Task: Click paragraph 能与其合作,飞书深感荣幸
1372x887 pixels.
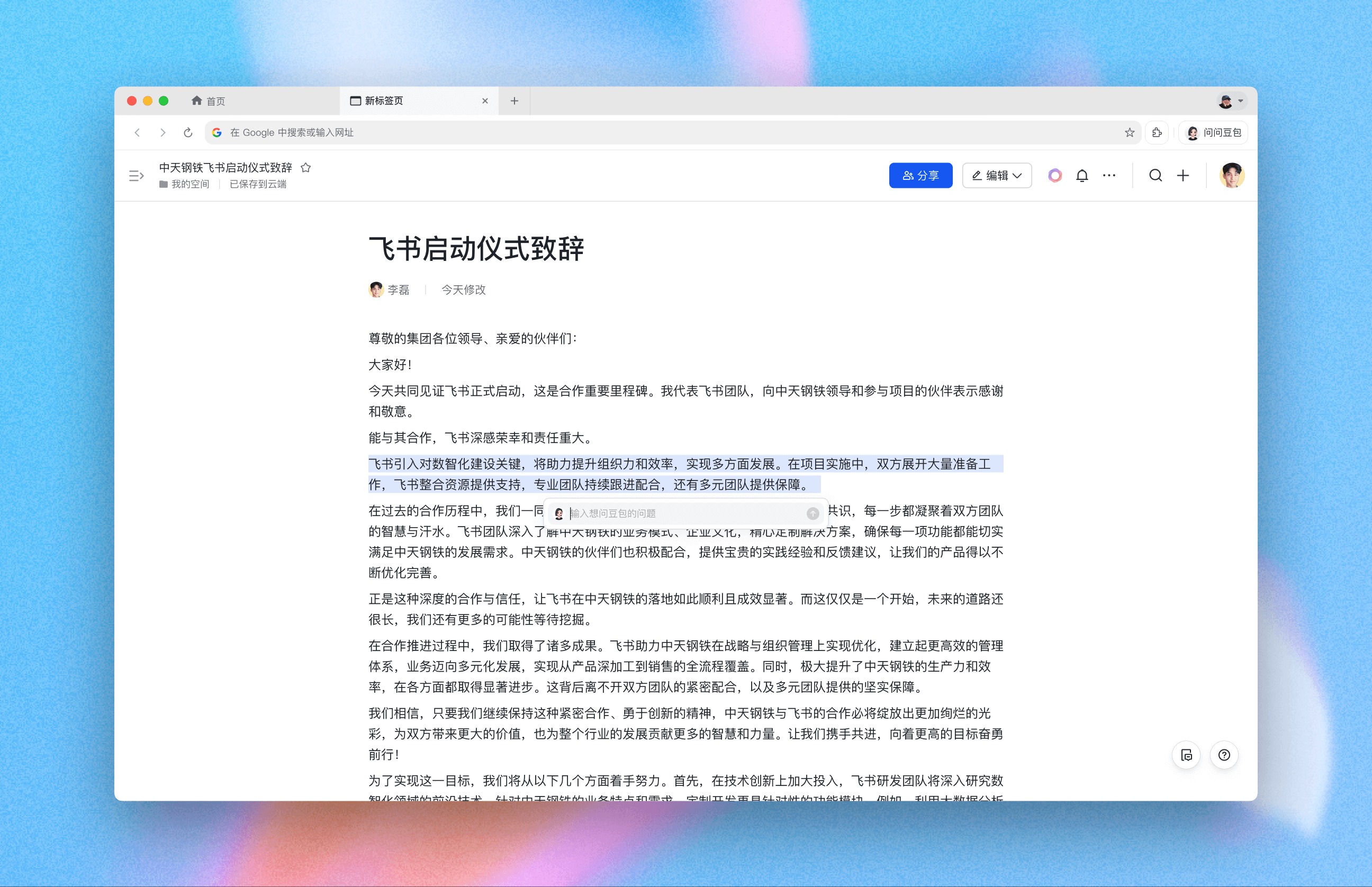Action: [x=482, y=438]
